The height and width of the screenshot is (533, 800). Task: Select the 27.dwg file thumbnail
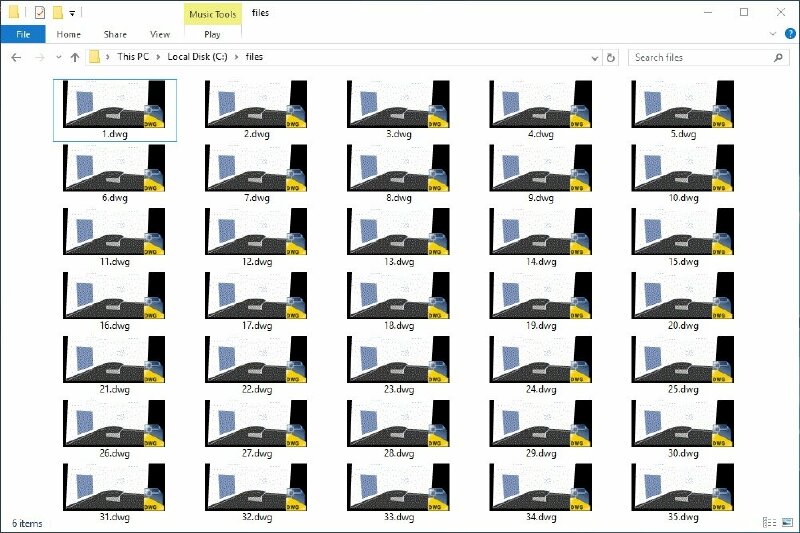tap(256, 423)
